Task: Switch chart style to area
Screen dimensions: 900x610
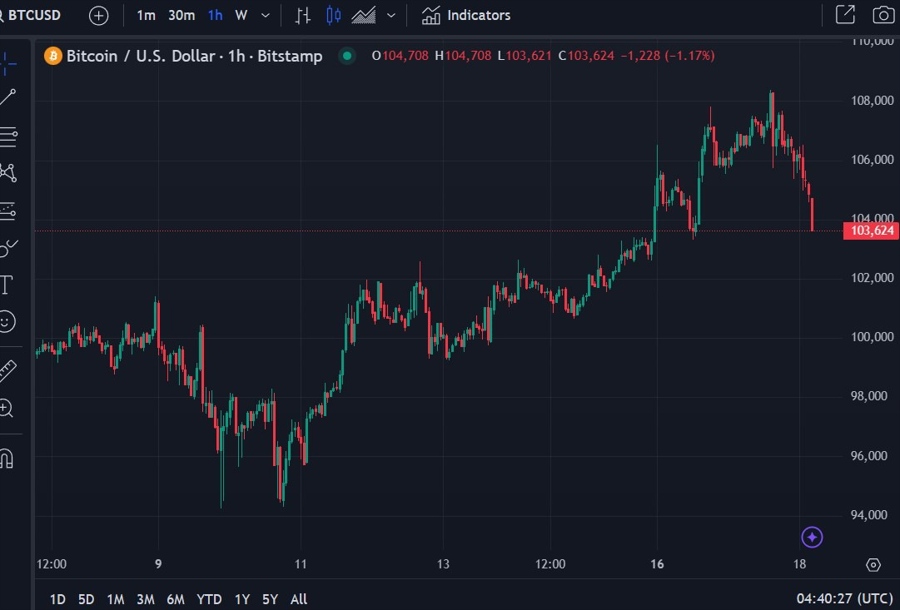Action: click(363, 15)
